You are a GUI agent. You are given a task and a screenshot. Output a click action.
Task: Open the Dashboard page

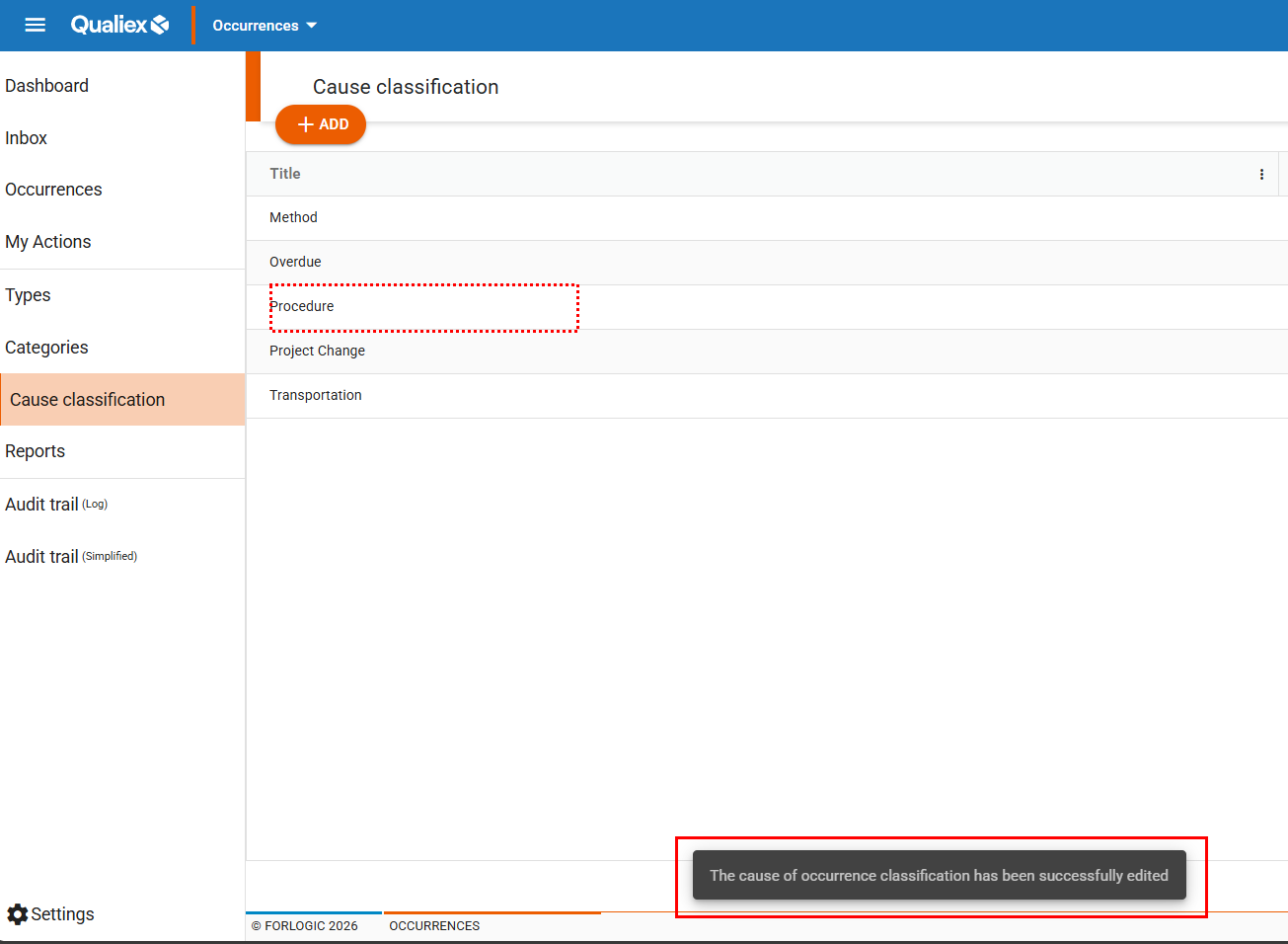click(x=47, y=86)
